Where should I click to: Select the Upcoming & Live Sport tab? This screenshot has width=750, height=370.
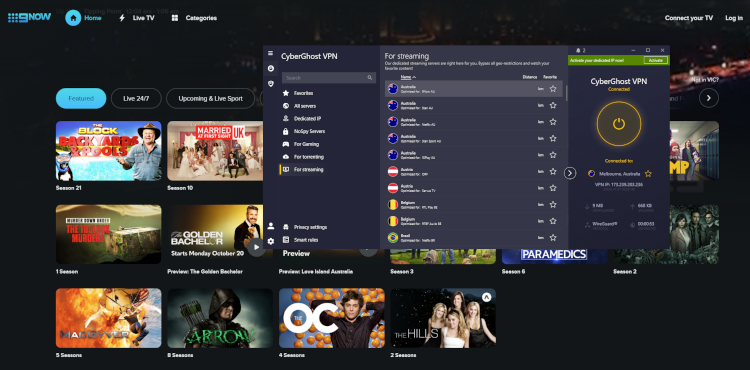[210, 98]
